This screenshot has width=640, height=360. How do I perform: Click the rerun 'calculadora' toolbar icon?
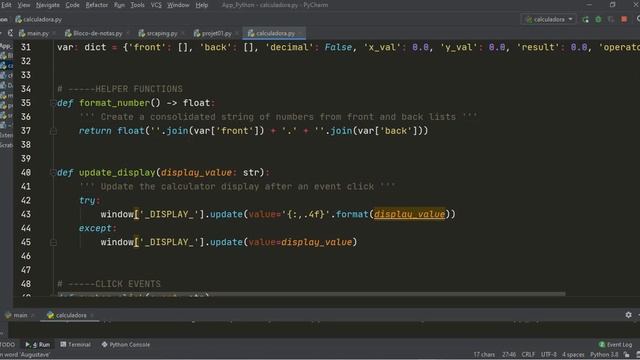pos(585,19)
